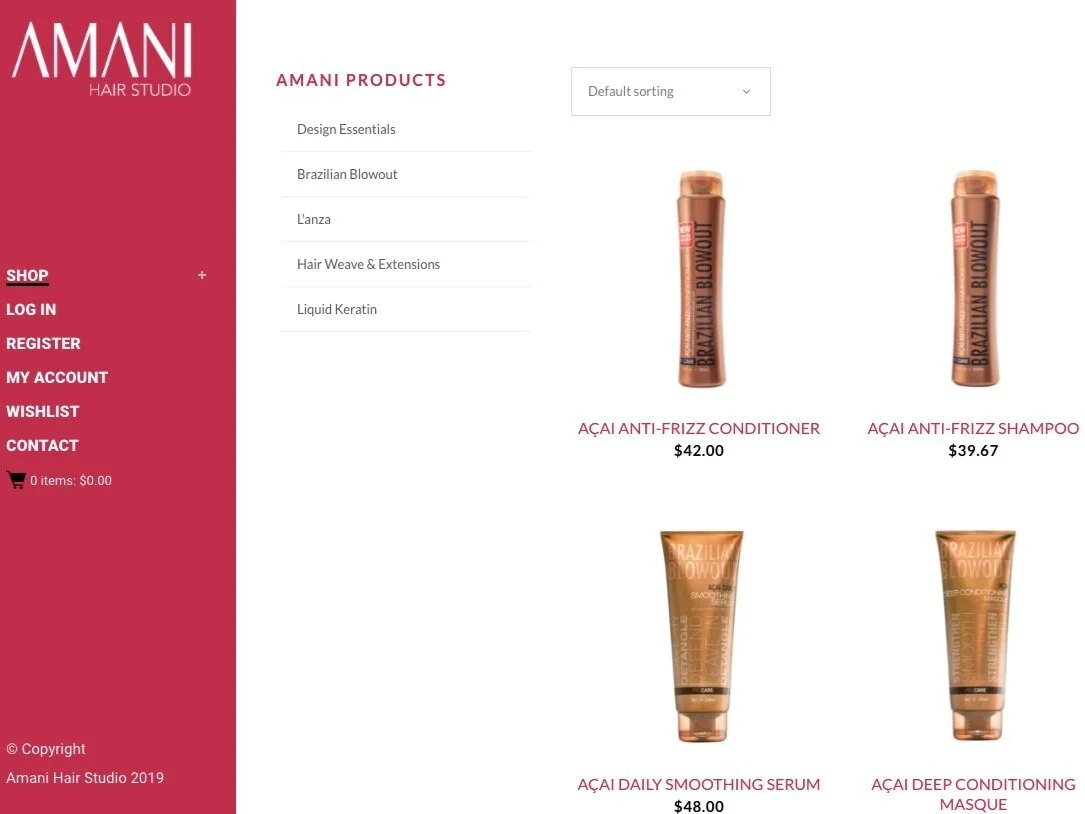Open the shopping cart icon
The width and height of the screenshot is (1085, 814).
(16, 480)
